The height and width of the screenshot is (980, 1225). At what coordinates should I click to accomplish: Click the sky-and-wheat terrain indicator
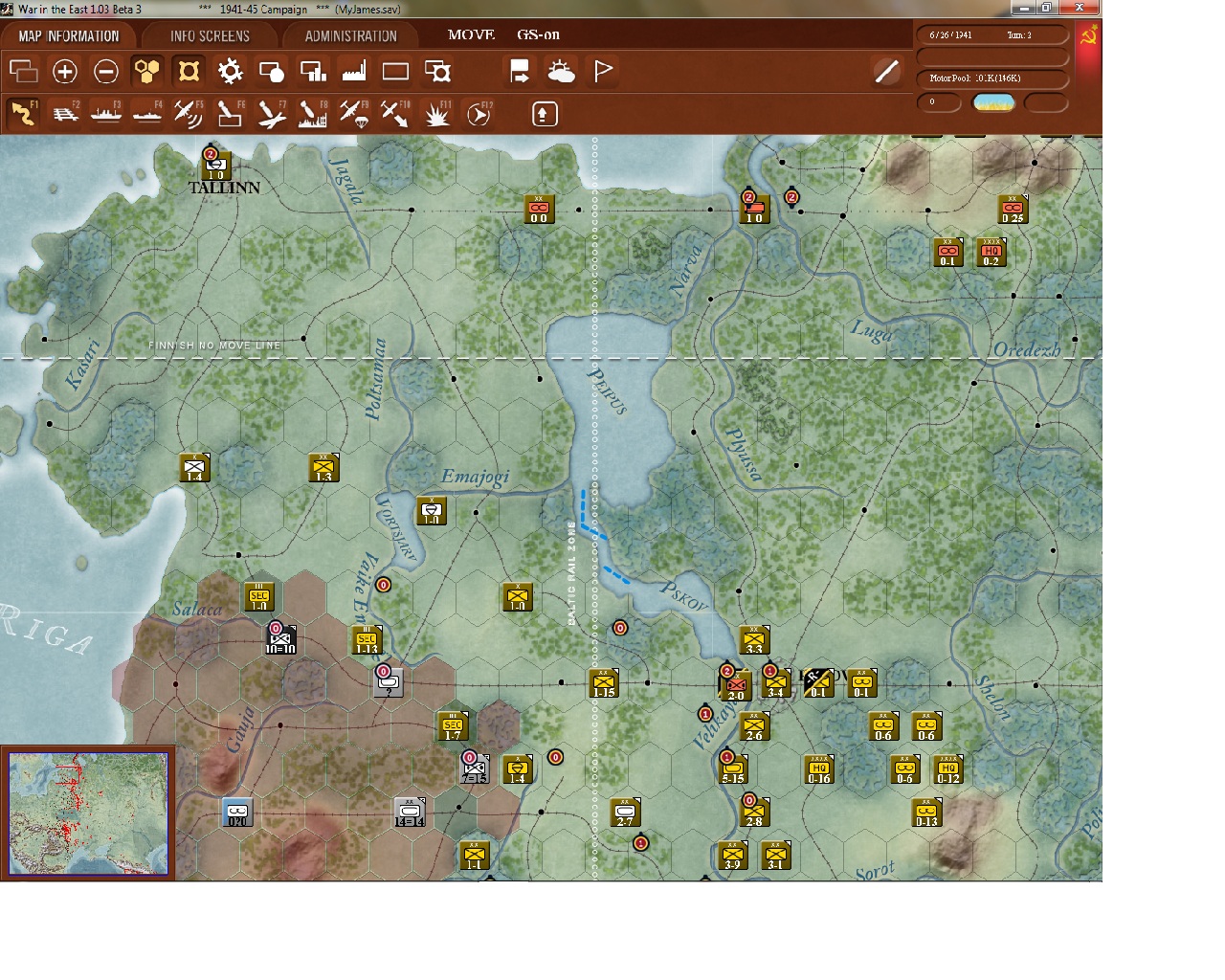(x=993, y=102)
